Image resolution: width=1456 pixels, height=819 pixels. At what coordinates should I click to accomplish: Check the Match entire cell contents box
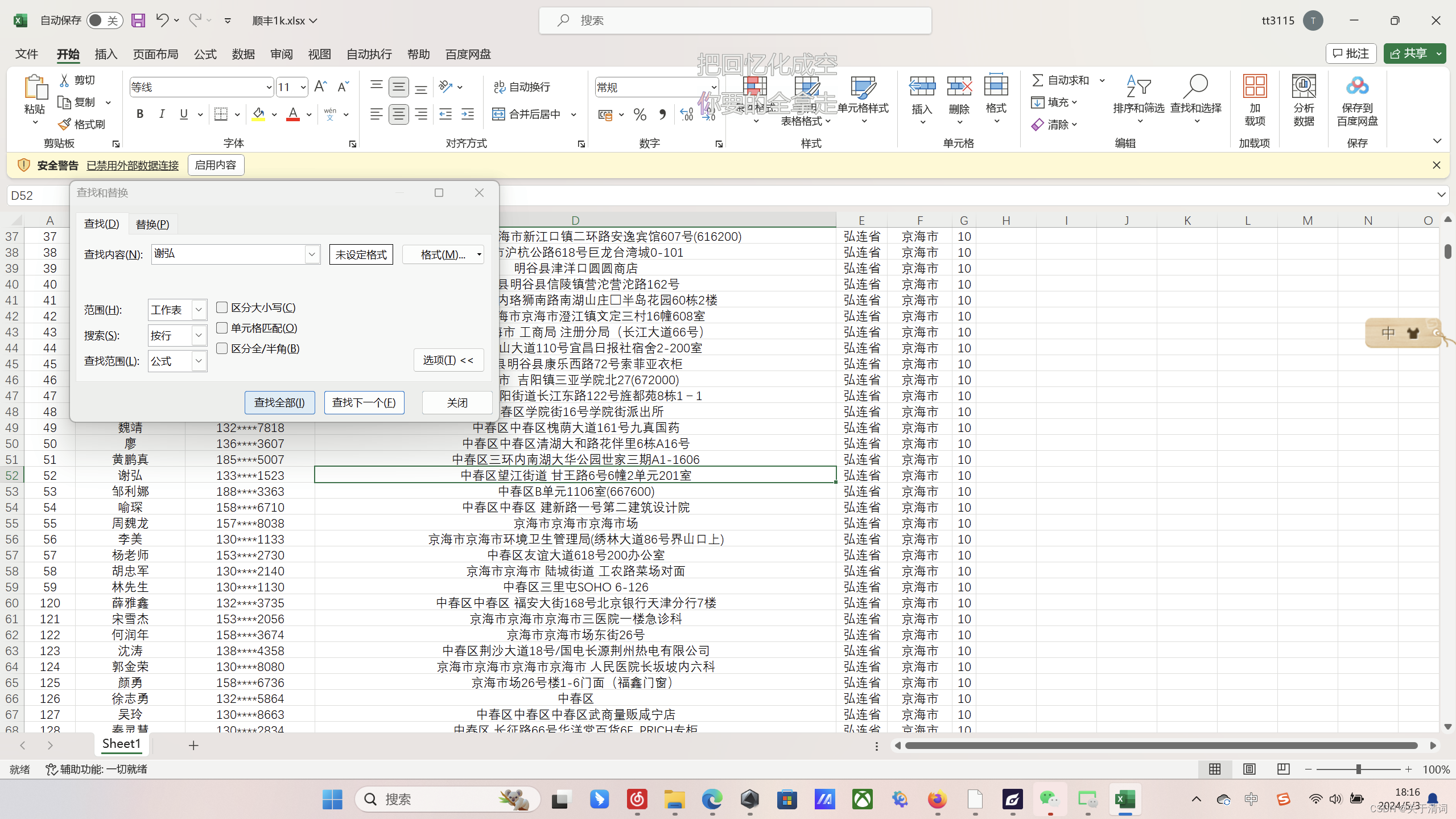(222, 328)
